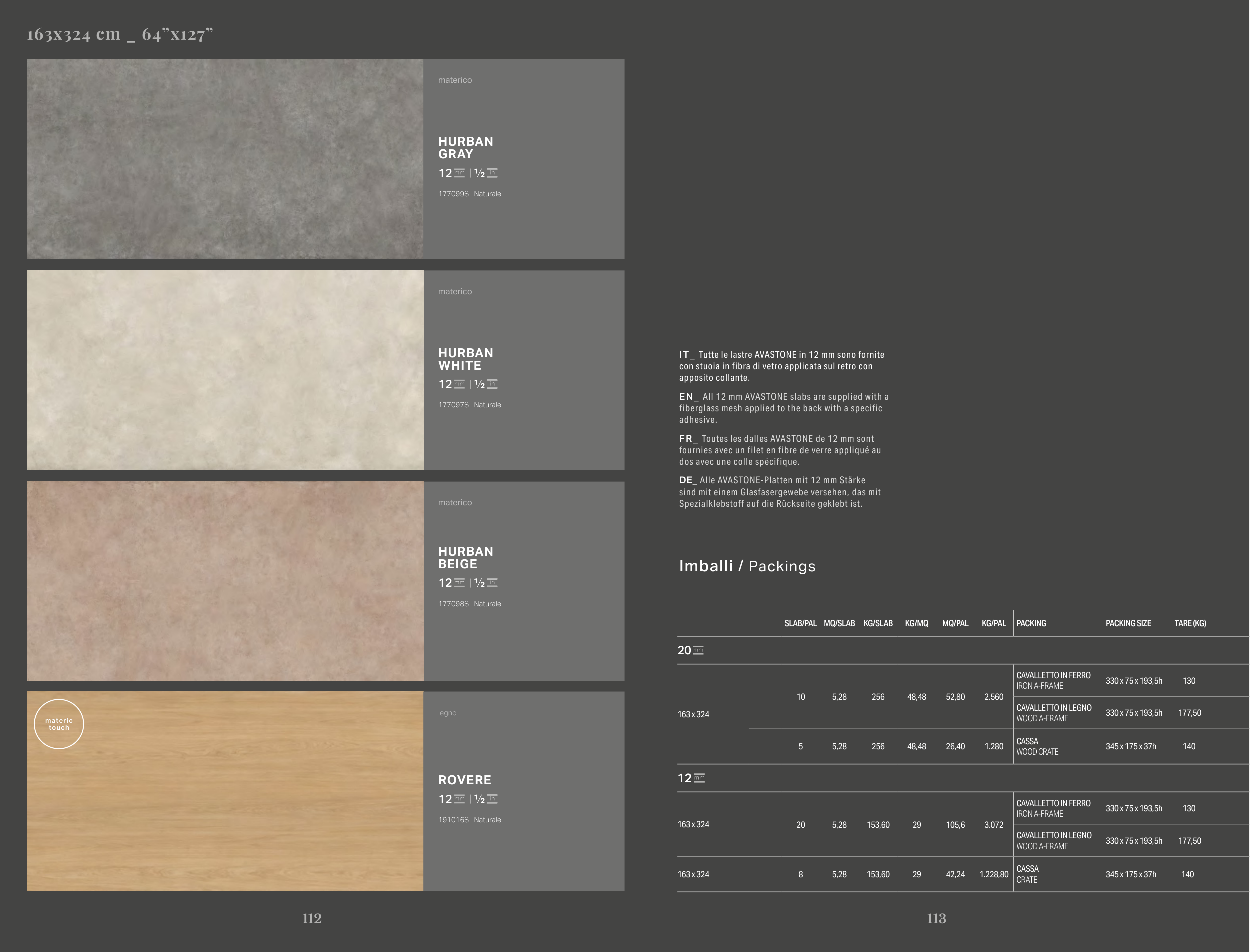Click the Imballi / Packings heading
The image size is (1250, 952).
747,566
